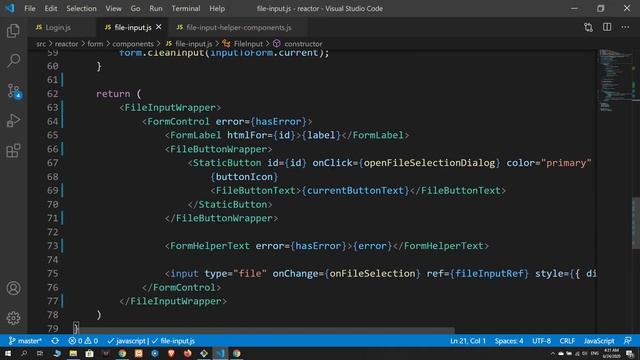Image resolution: width=640 pixels, height=360 pixels.
Task: Open Task View in the taskbar
Action: click(x=40, y=353)
